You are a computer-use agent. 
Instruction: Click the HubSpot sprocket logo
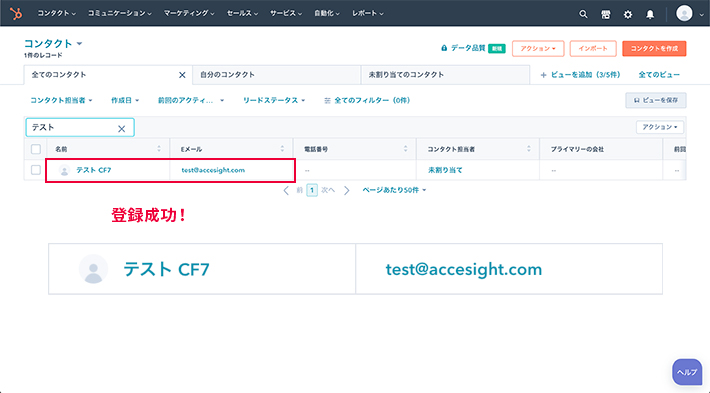(x=16, y=14)
